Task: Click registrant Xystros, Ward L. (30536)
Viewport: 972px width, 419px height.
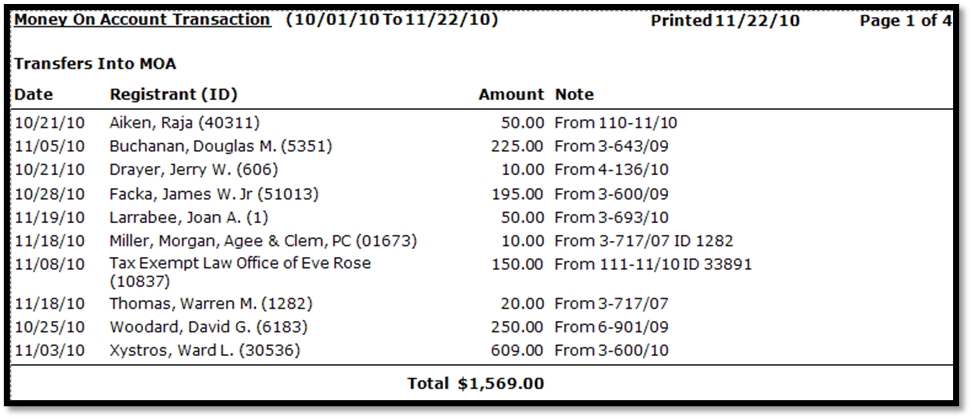Action: point(204,350)
